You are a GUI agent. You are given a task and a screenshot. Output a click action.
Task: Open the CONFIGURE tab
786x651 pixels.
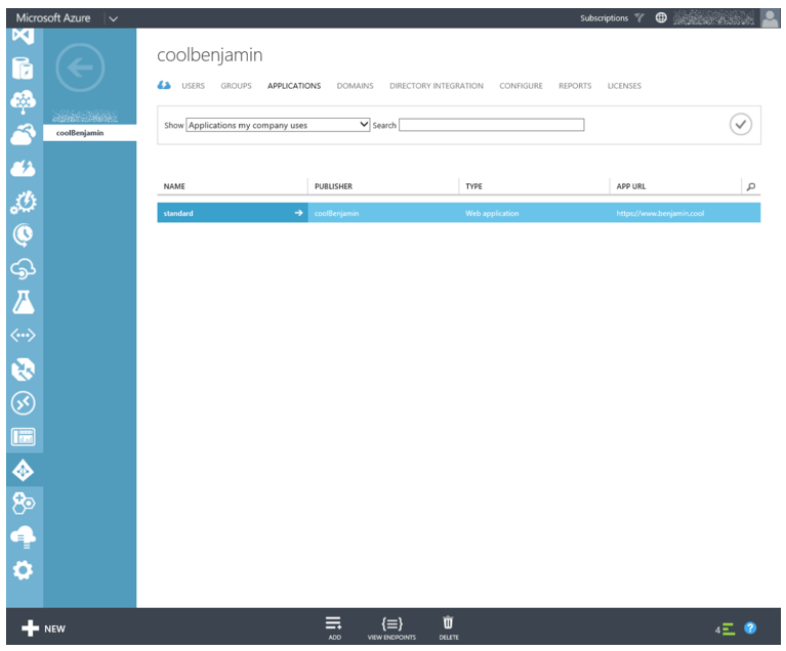[x=521, y=86]
